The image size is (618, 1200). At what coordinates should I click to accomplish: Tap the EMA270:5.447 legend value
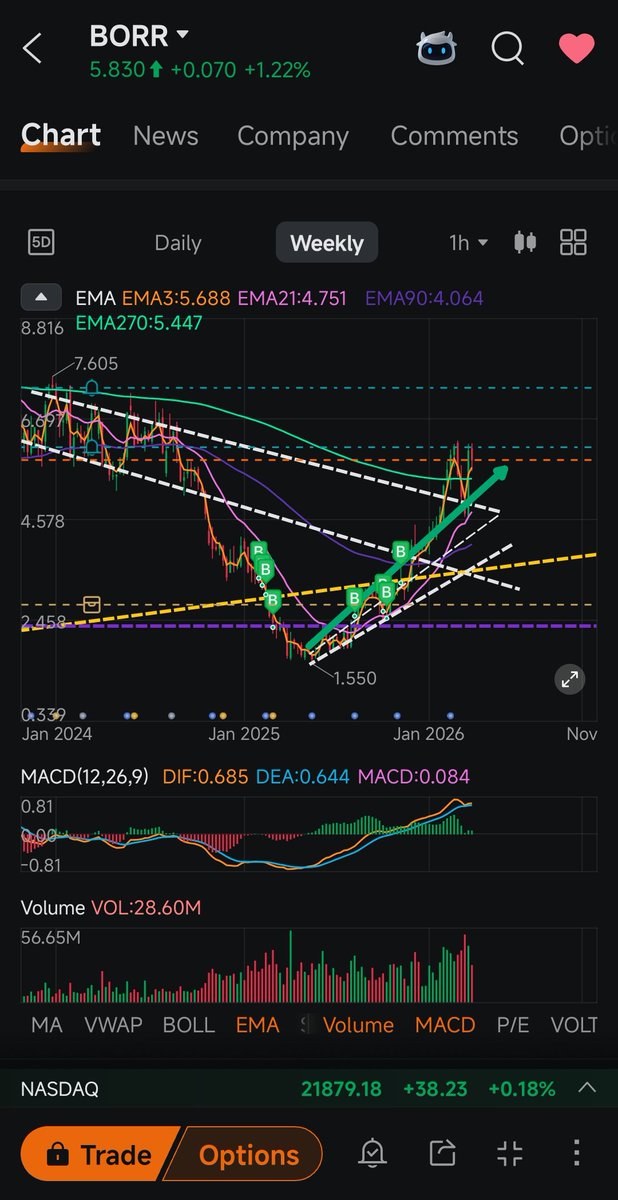click(139, 323)
